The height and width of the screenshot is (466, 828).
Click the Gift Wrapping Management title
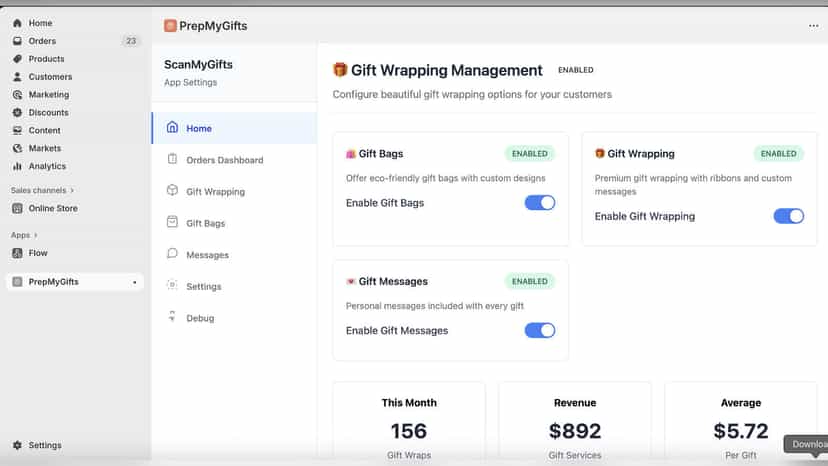446,70
